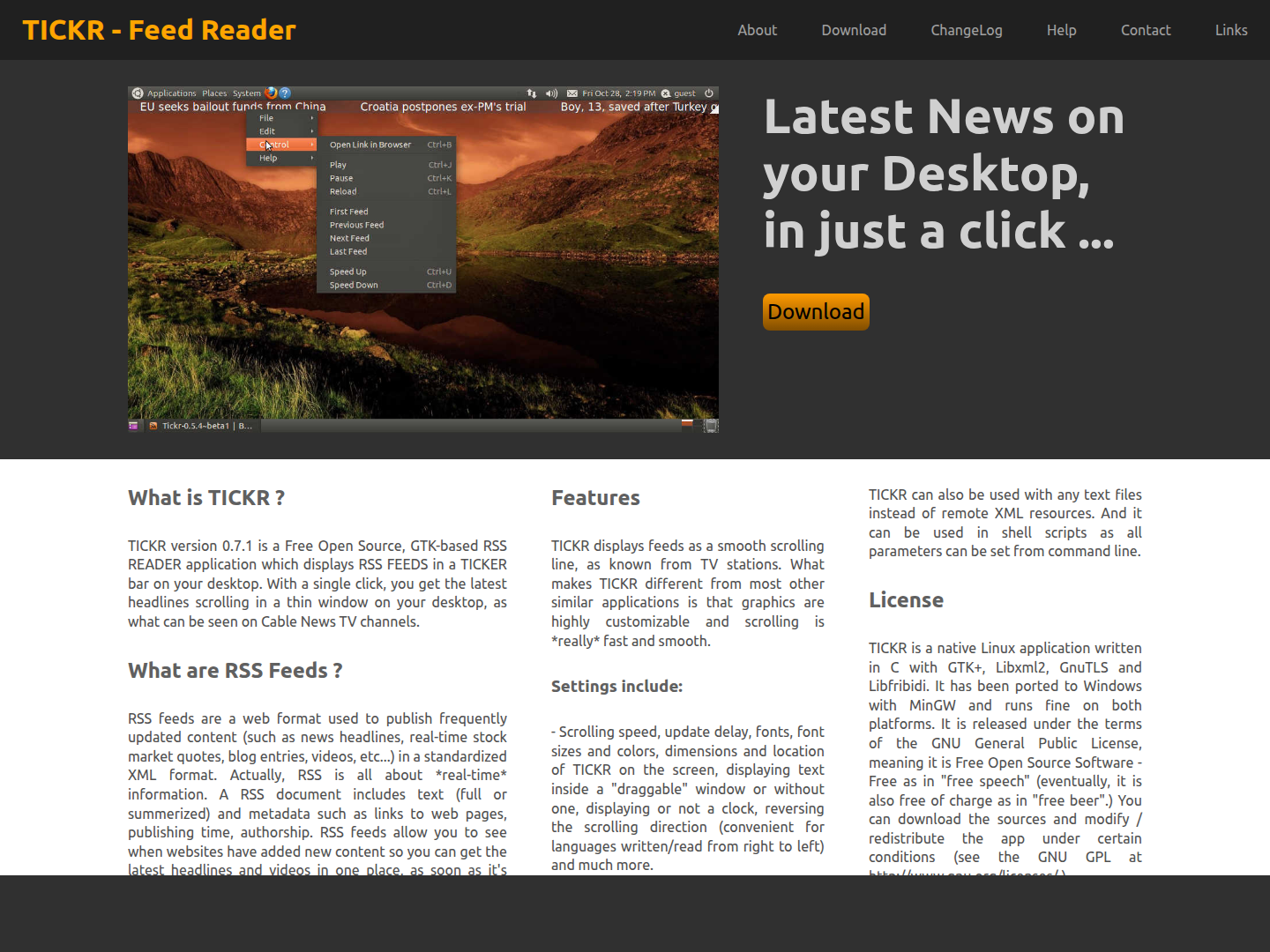This screenshot has height=952, width=1270.
Task: Open the Download page from the top navigation
Action: [x=854, y=30]
